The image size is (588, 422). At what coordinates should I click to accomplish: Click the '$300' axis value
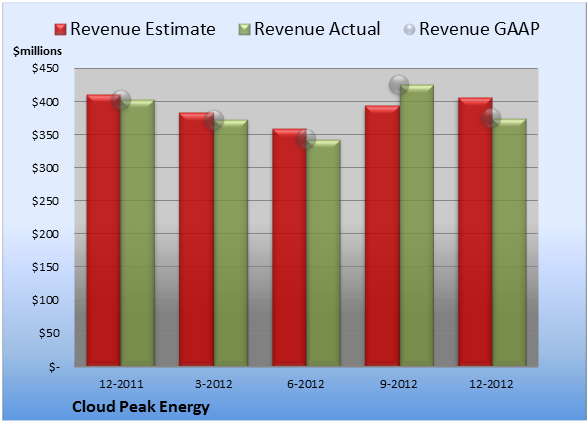pyautogui.click(x=45, y=168)
